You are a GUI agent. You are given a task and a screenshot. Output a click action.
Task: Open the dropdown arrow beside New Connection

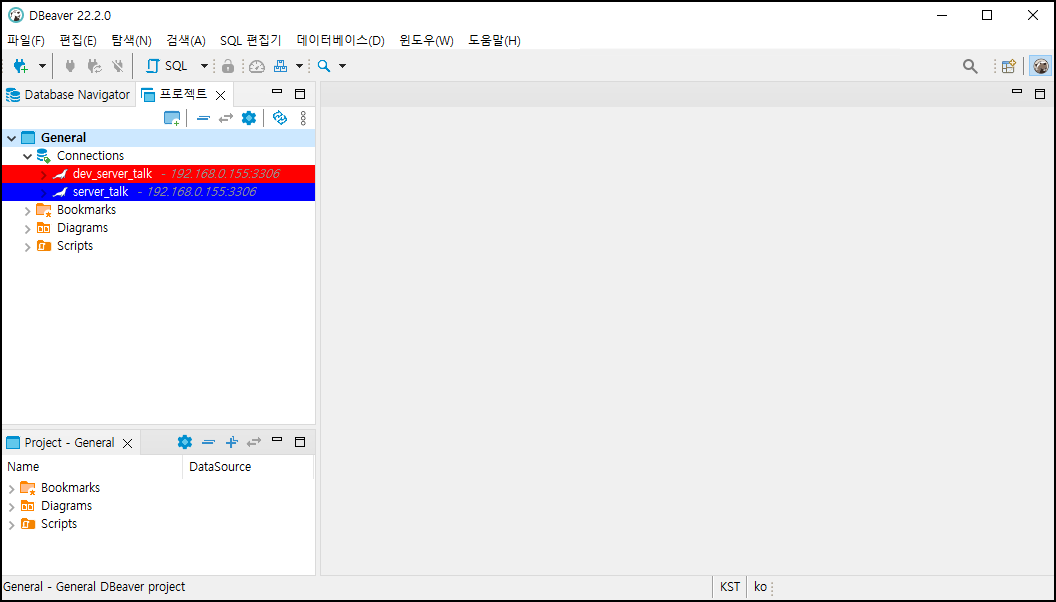click(42, 66)
